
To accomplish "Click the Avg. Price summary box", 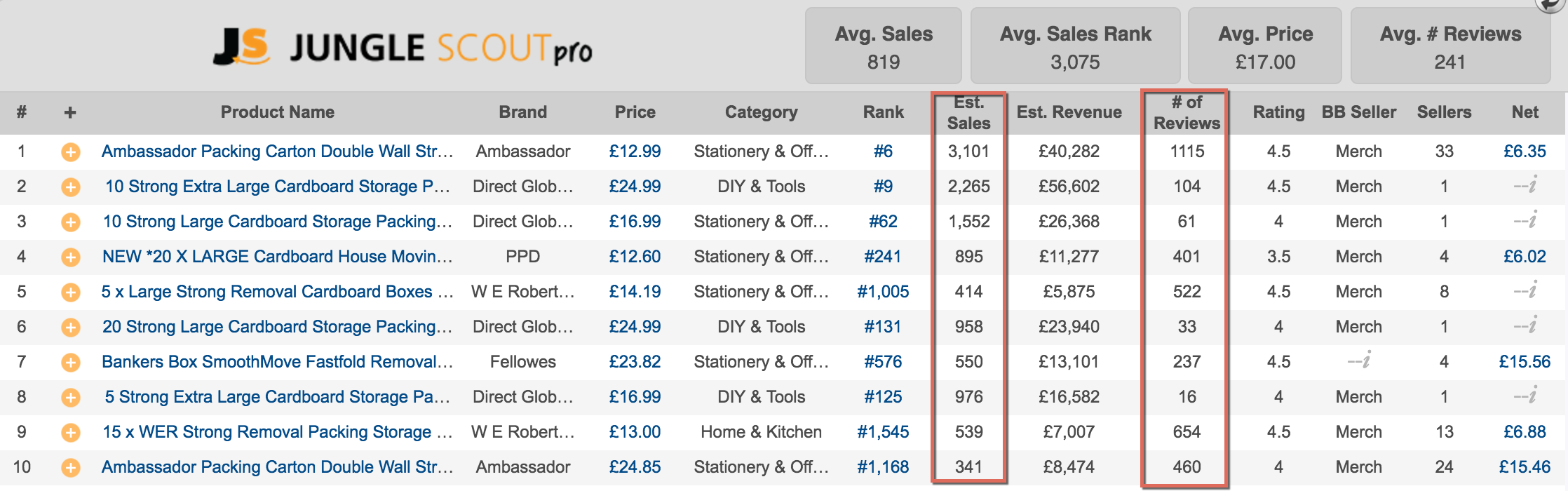I will (1265, 47).
